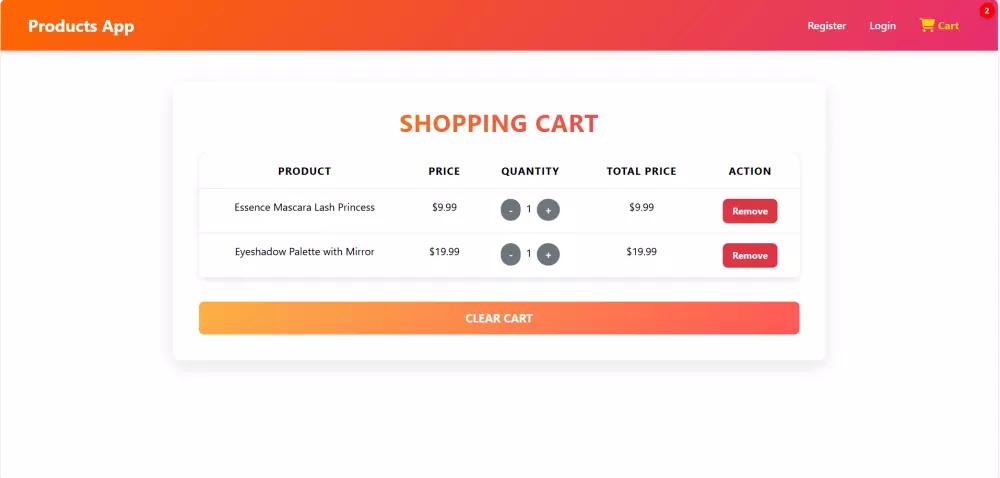The height and width of the screenshot is (478, 1000).
Task: Remove Essence Mascara Lash Princess from cart
Action: point(749,211)
